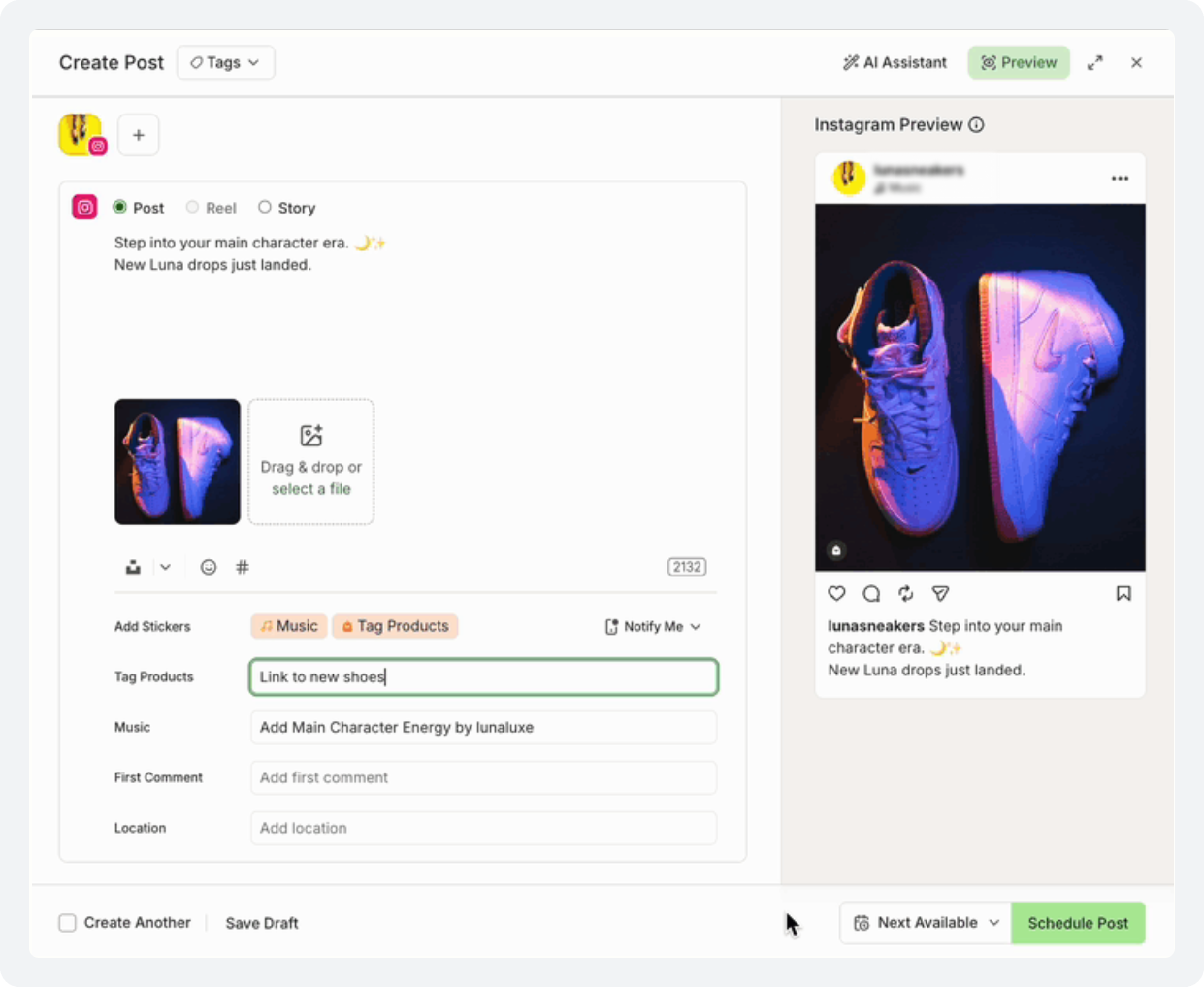Screen dimensions: 1204x987
Task: Click the add-image icon in the upload box
Action: pyautogui.click(x=310, y=436)
